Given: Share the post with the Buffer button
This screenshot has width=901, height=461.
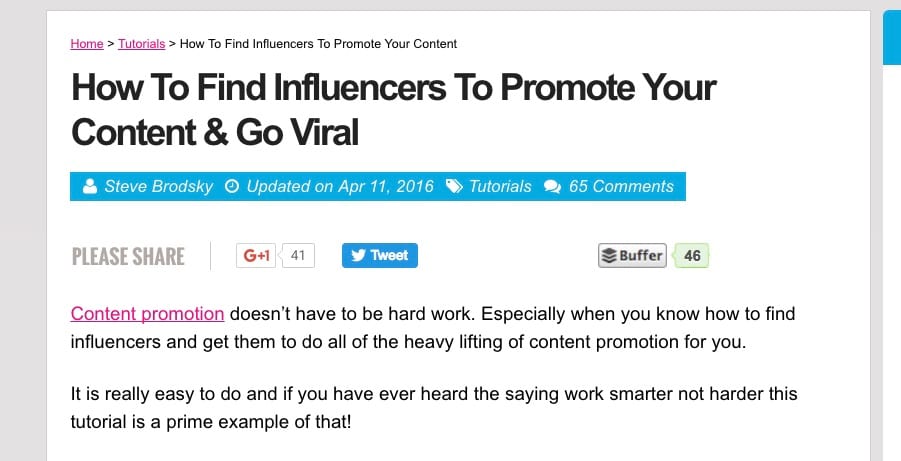Looking at the screenshot, I should 633,256.
